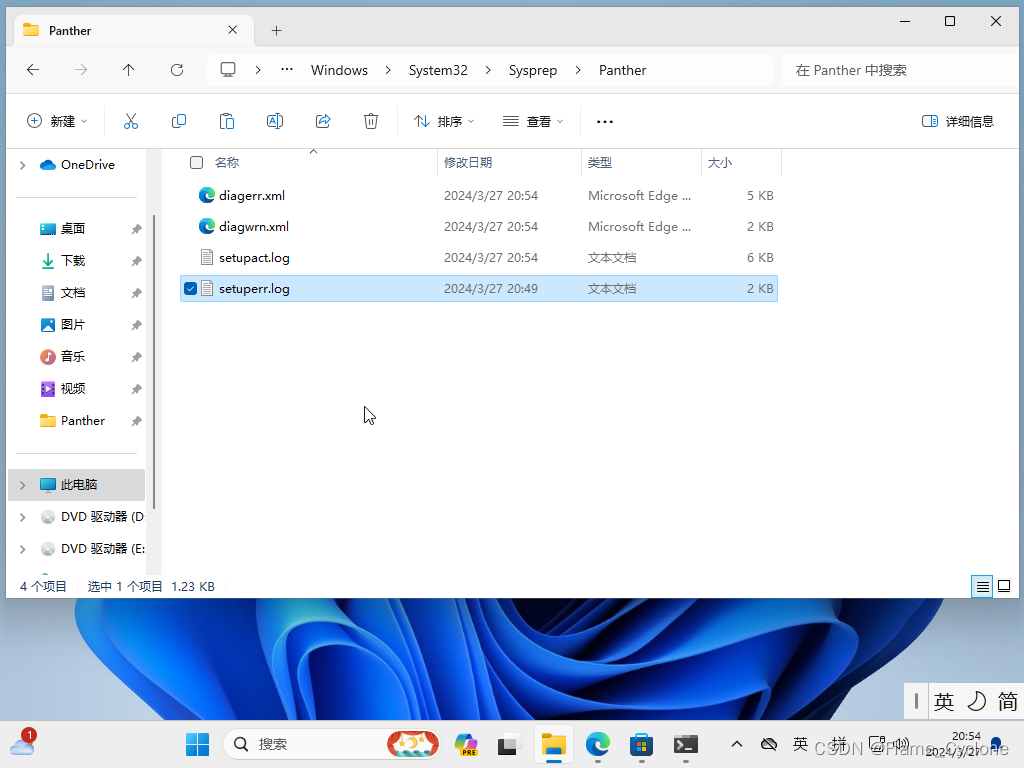Expand the This PC tree node
Viewport: 1024px width, 768px height.
23,485
